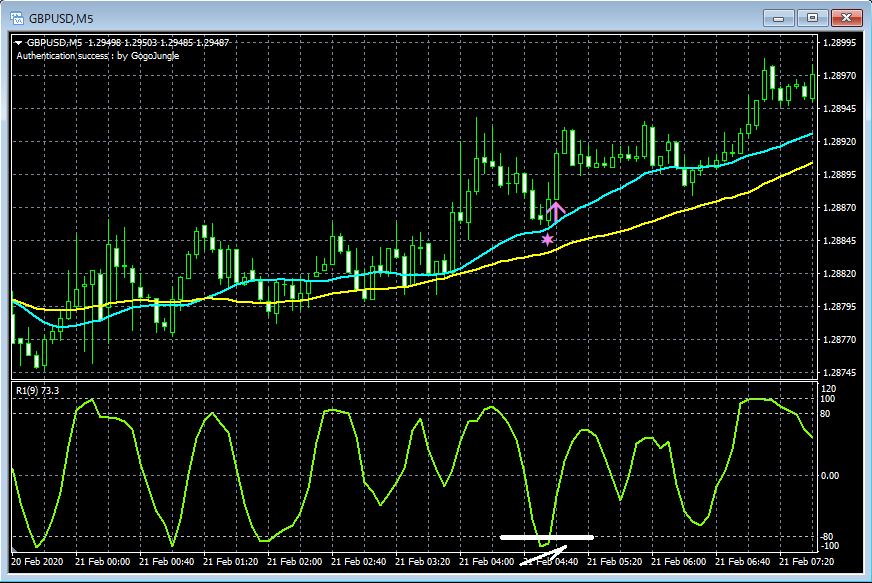The height and width of the screenshot is (583, 872).
Task: Collapse the quote display using the small triangle arrow
Action: coord(17,42)
